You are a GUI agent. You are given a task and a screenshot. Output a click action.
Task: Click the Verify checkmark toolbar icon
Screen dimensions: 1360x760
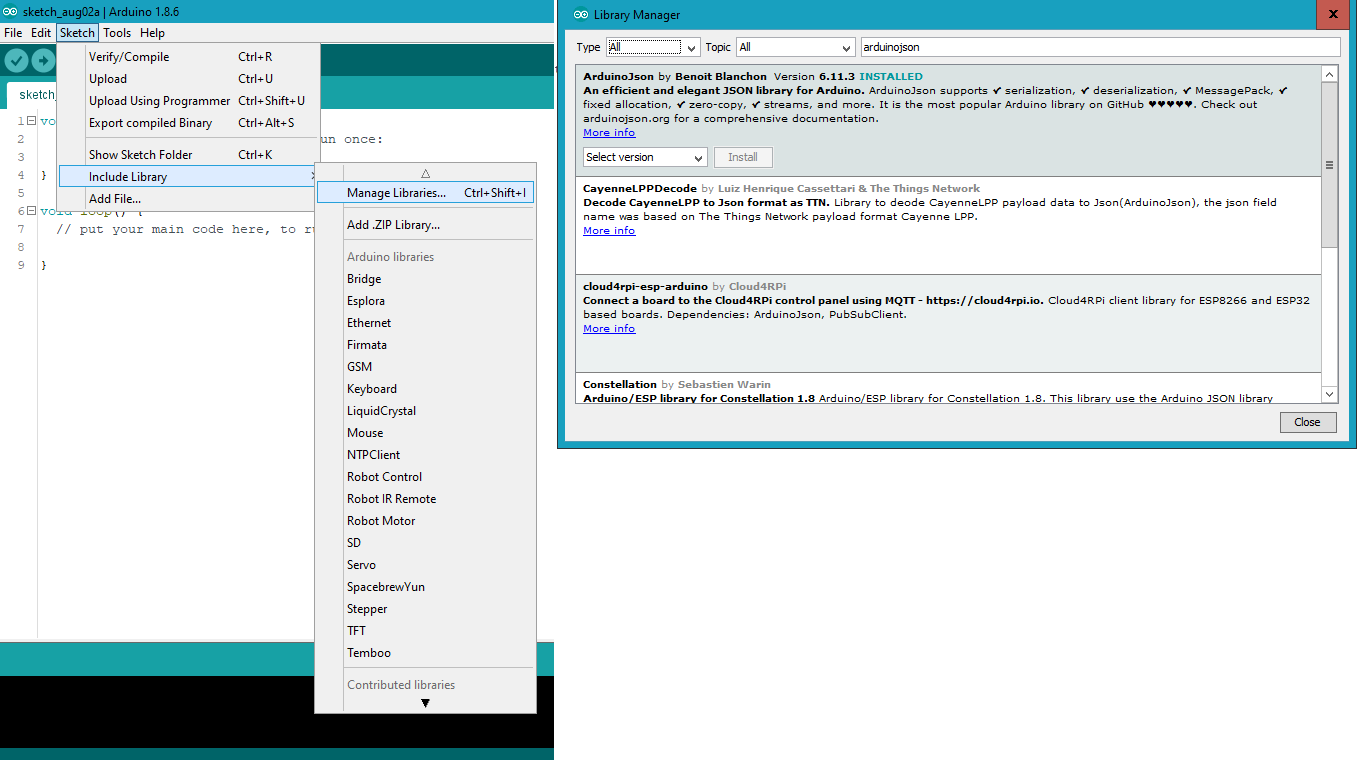(16, 61)
